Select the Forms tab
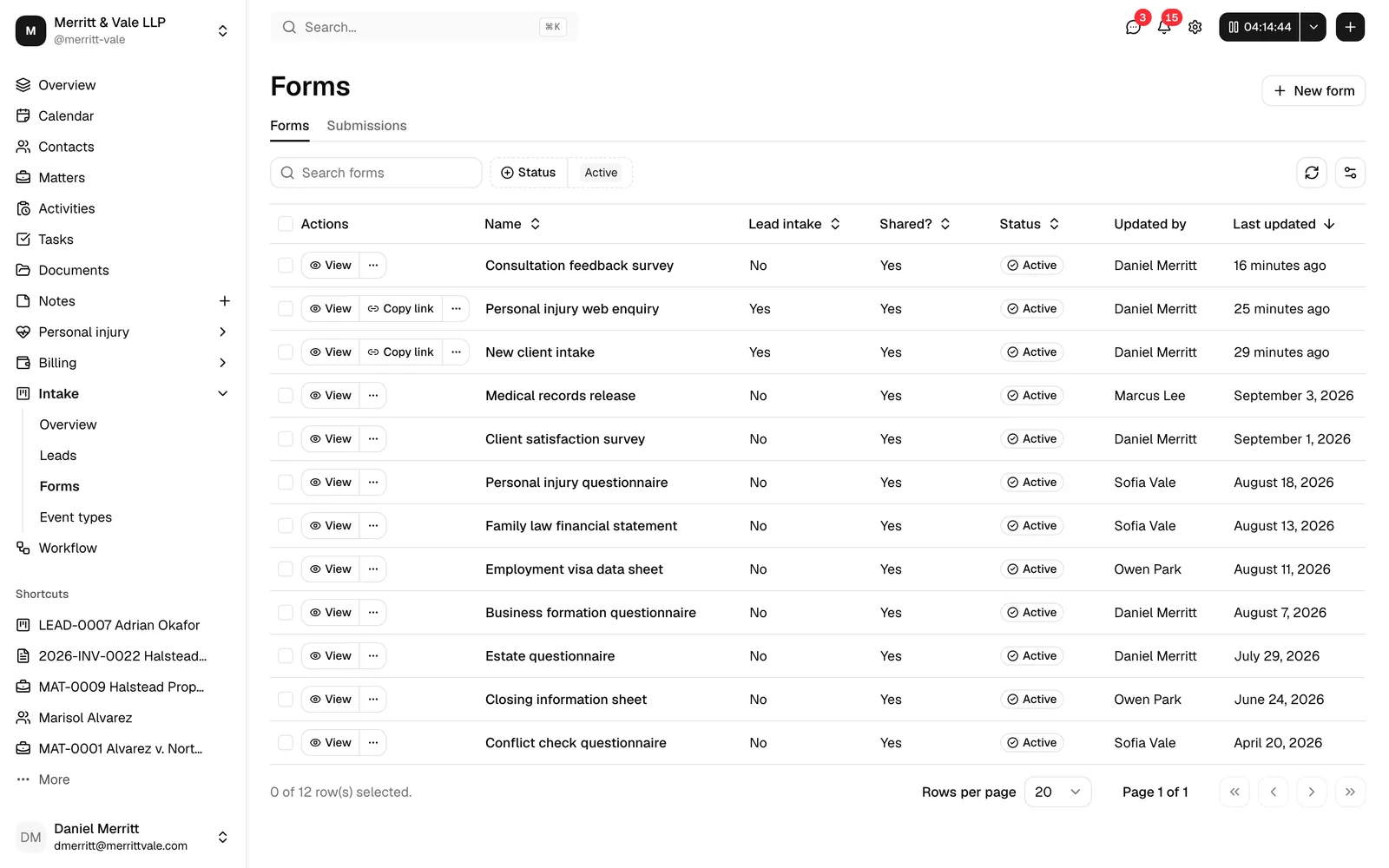1389x868 pixels. pos(289,126)
